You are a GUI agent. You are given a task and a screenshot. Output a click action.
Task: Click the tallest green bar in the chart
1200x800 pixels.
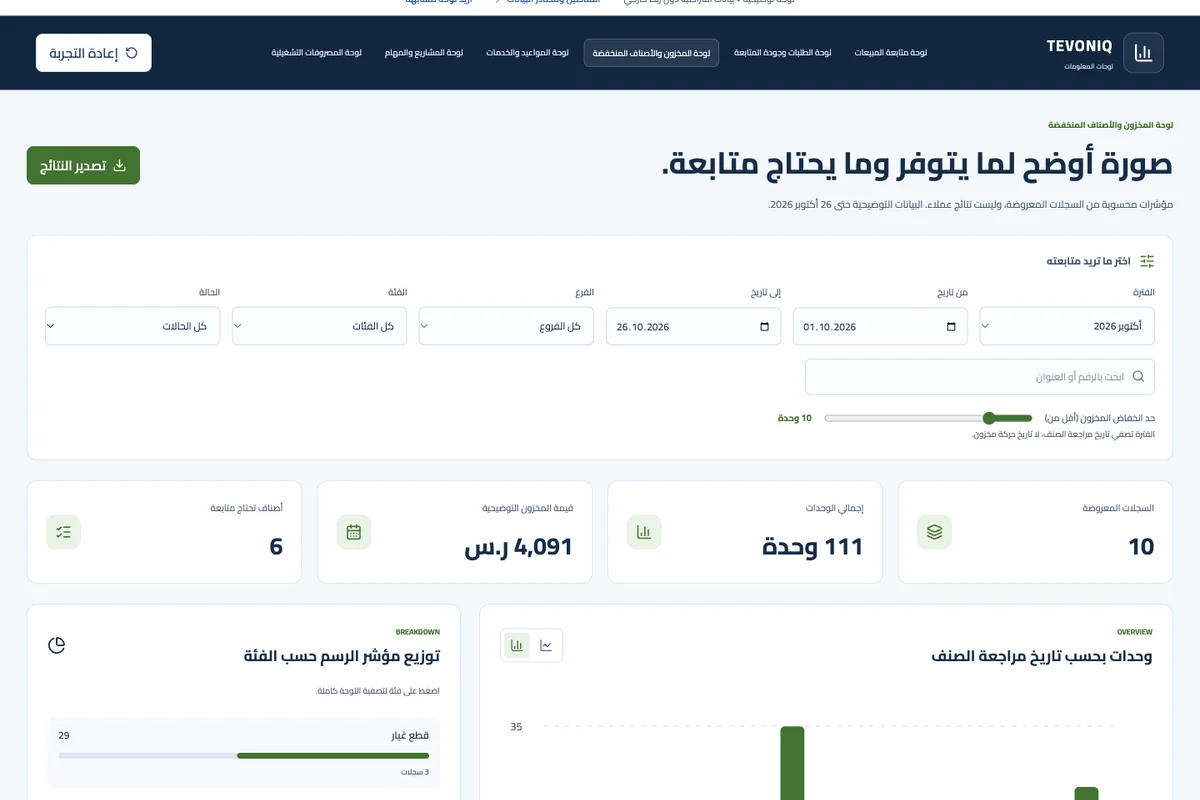(792, 763)
